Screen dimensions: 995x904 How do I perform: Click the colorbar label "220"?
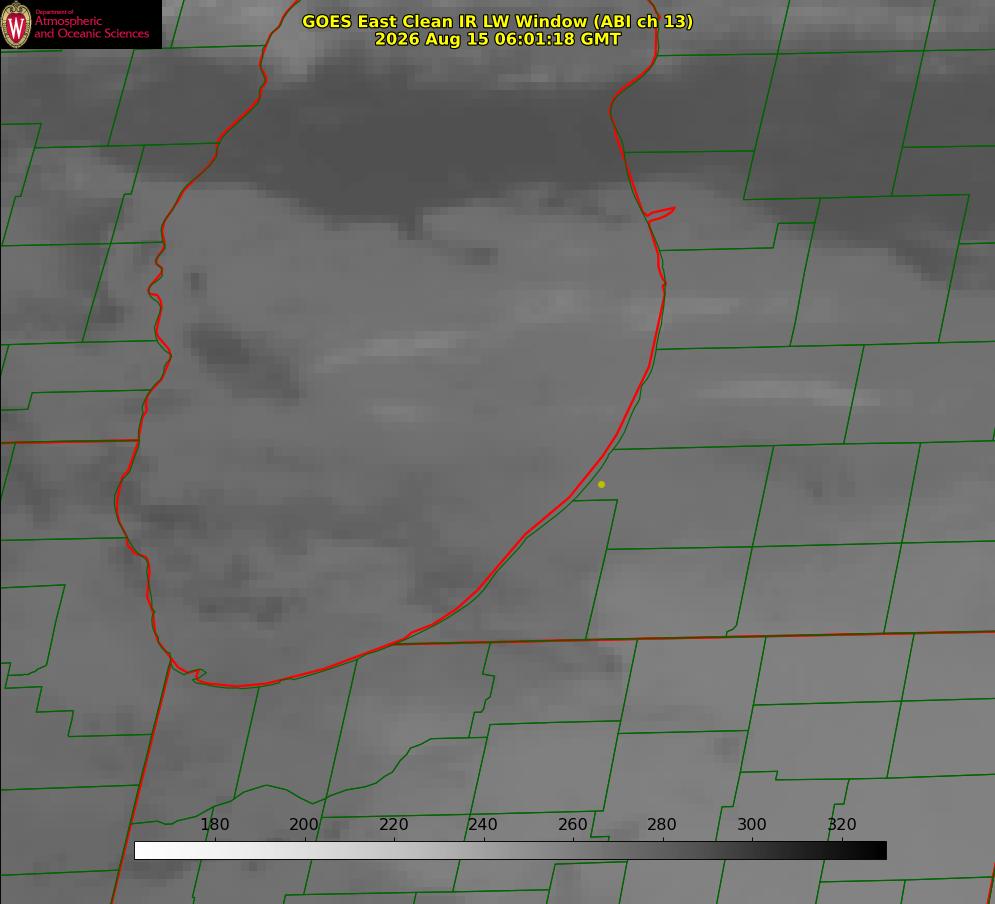(x=393, y=824)
